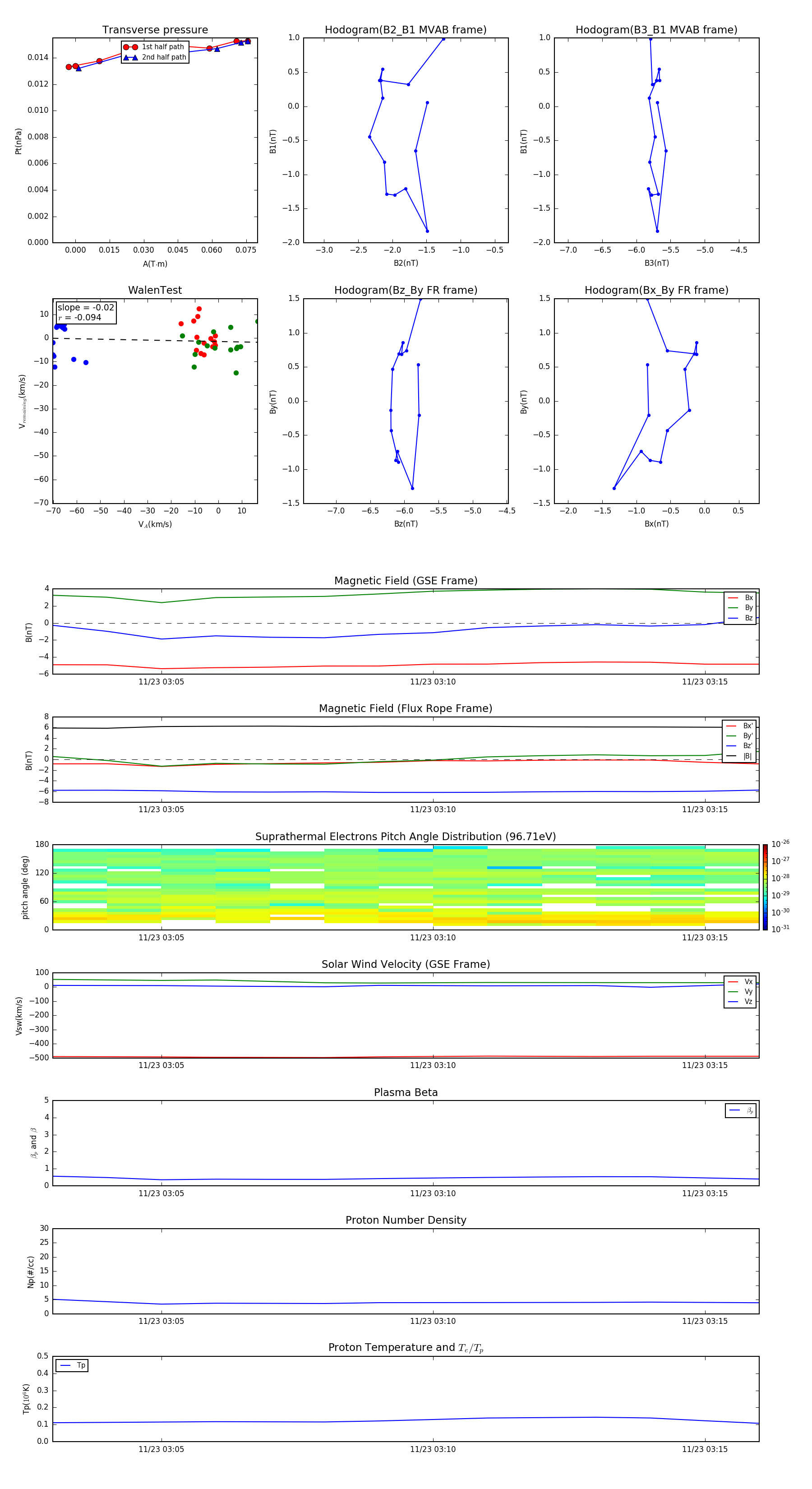Click the 'B2(nT)' axis label

coord(406,263)
